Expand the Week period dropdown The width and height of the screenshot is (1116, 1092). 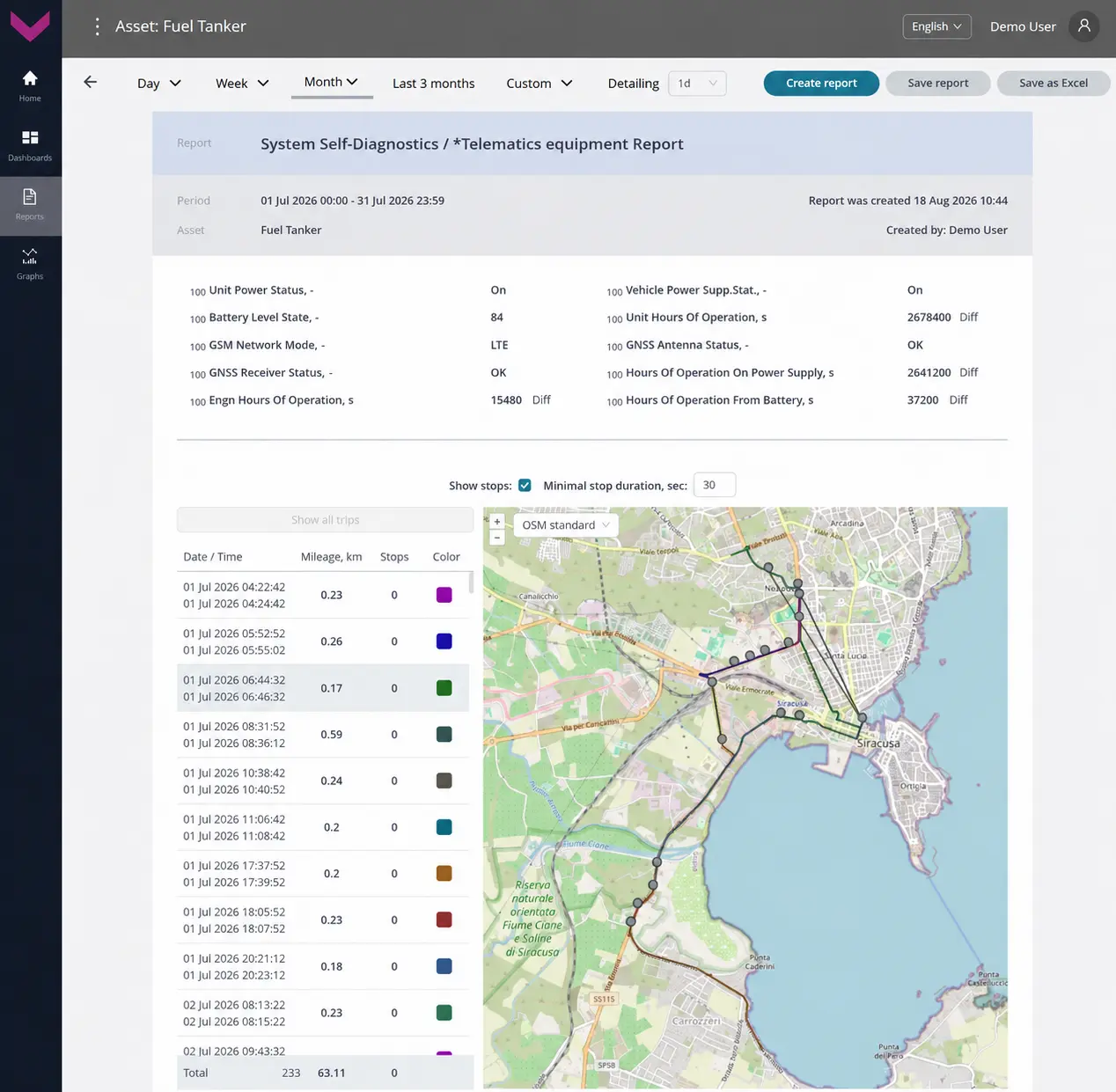pyautogui.click(x=242, y=83)
